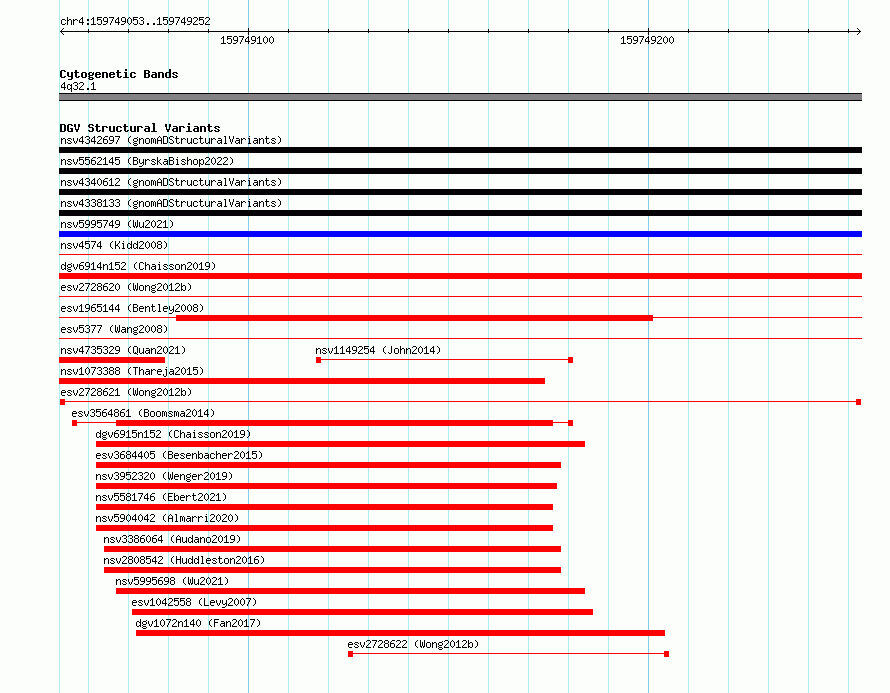The height and width of the screenshot is (693, 890).
Task: Select the esv5377 (Wang2008) label
Action: click(x=114, y=329)
